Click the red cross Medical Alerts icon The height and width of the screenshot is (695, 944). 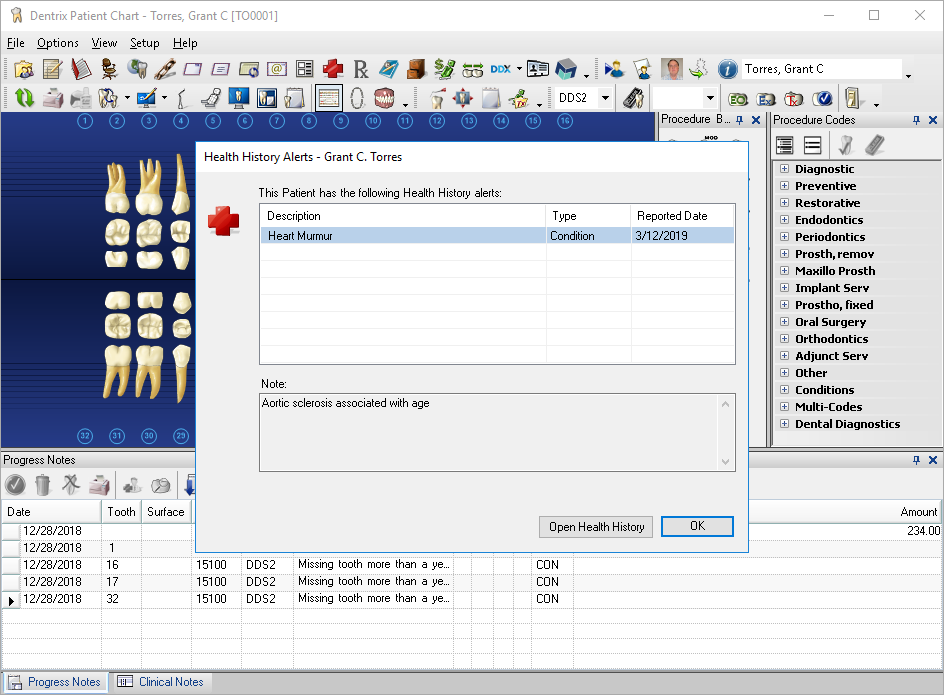[x=332, y=69]
